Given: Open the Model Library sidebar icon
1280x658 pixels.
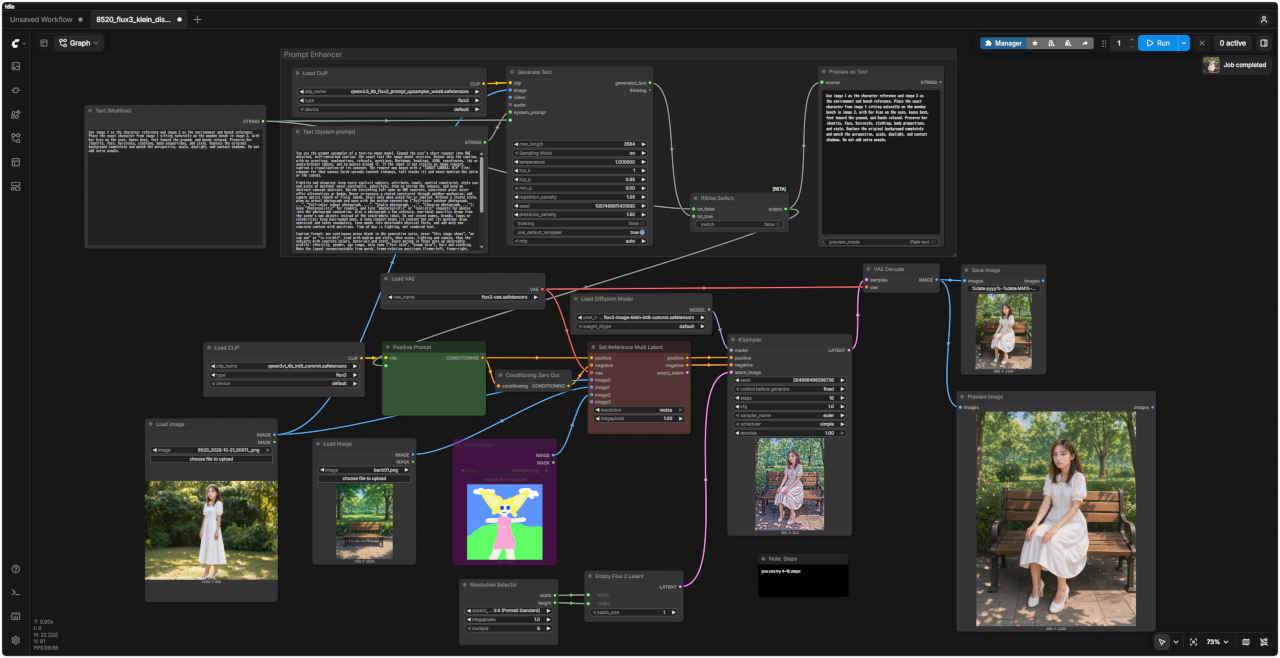Looking at the screenshot, I should [16, 114].
